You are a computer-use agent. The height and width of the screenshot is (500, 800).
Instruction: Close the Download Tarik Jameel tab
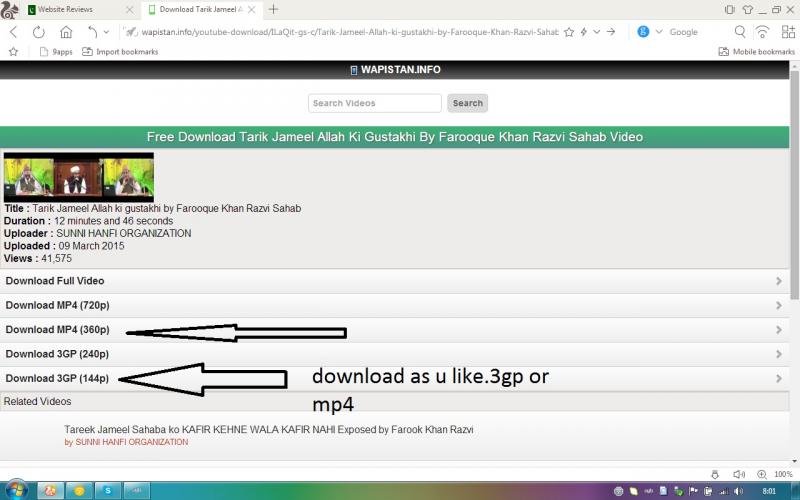252,10
